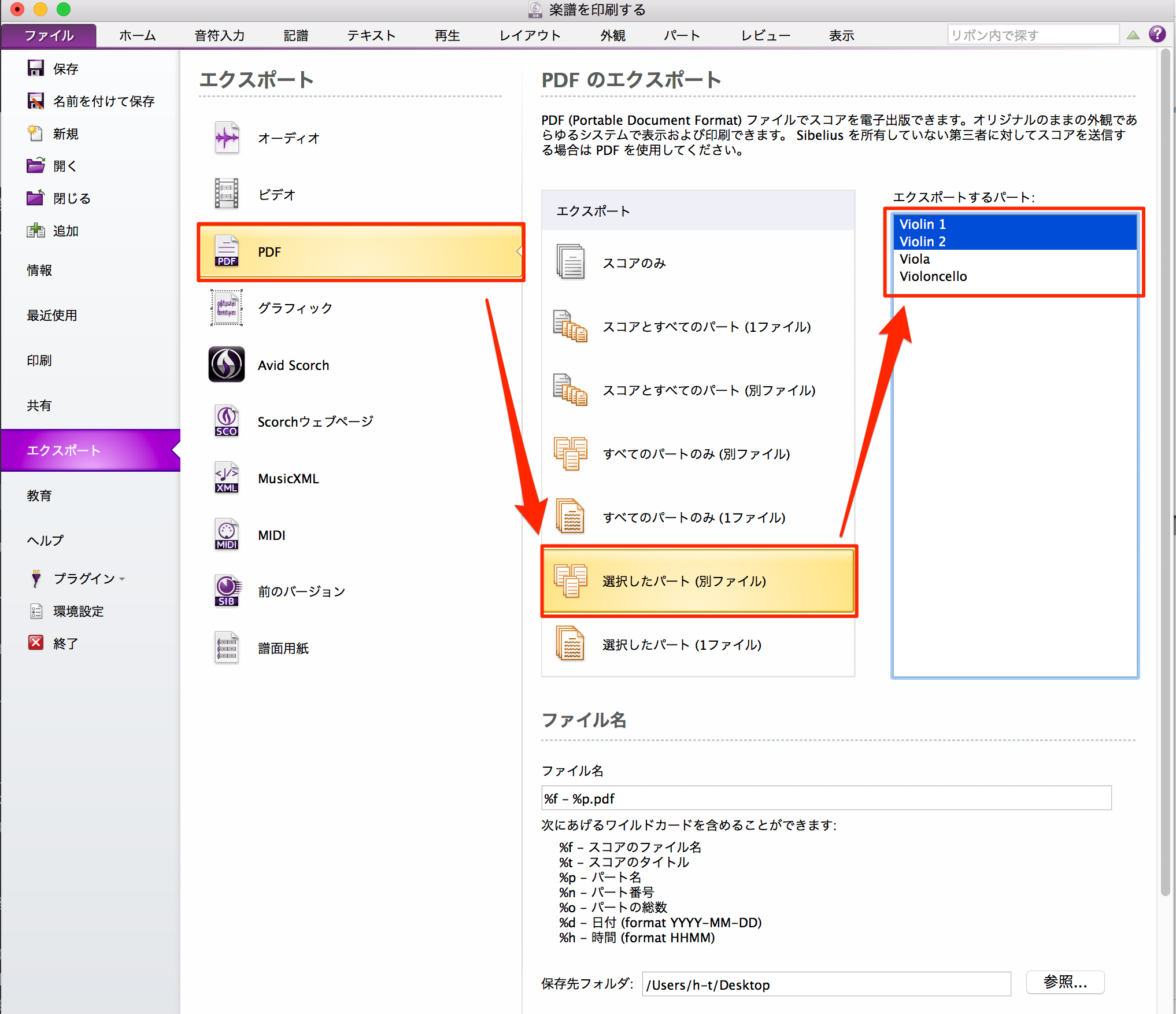The width and height of the screenshot is (1176, 1014).
Task: Select the Scorch web page icon
Action: pyautogui.click(x=227, y=421)
